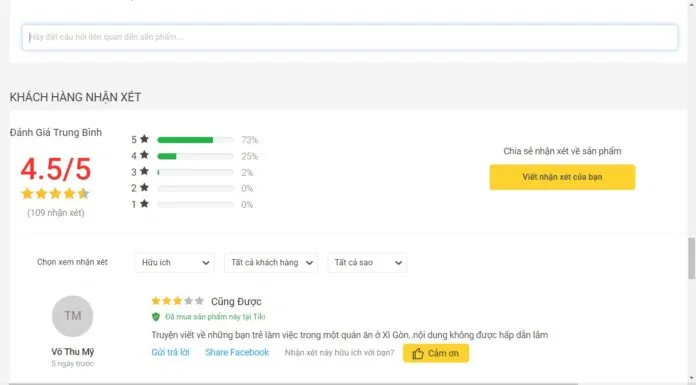Click the 0% bar for 2 stars
The image size is (696, 385).
coord(195,189)
